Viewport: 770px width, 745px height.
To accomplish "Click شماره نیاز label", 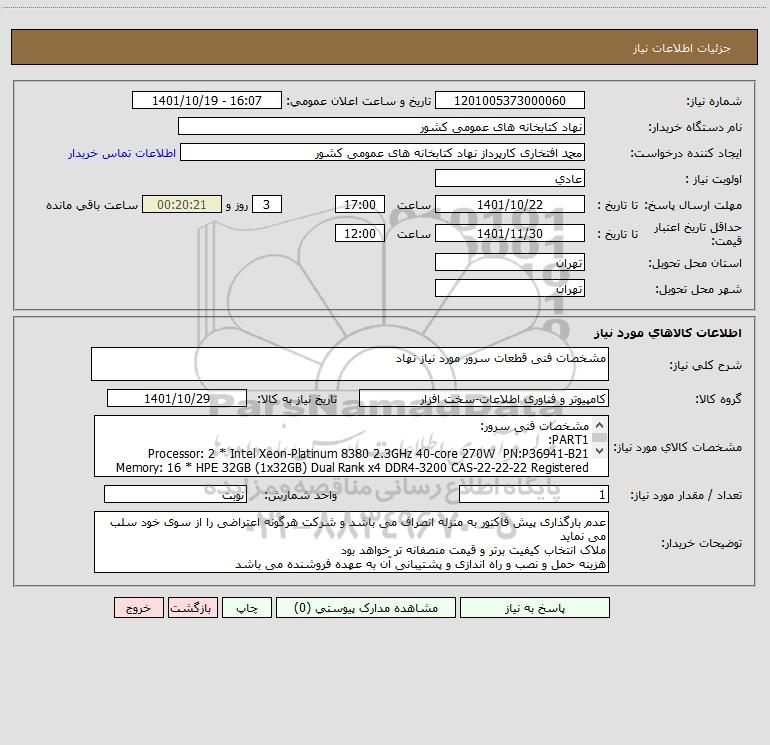I will 714,101.
